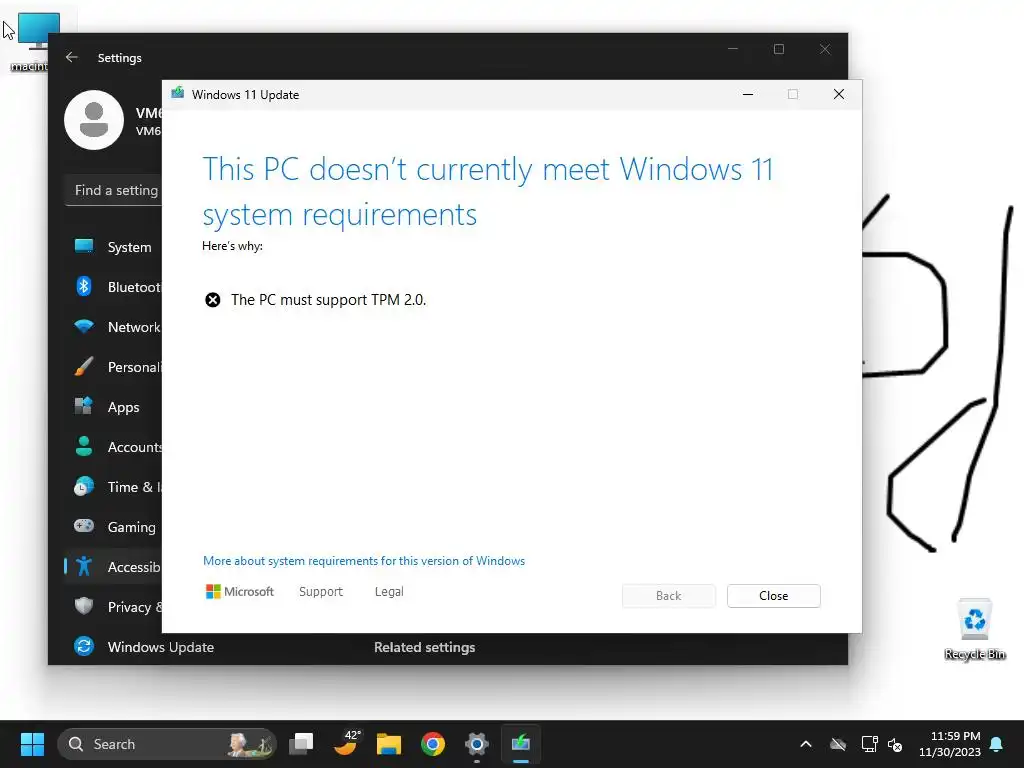Click the user profile avatar in Settings
The image size is (1024, 768).
[x=94, y=120]
